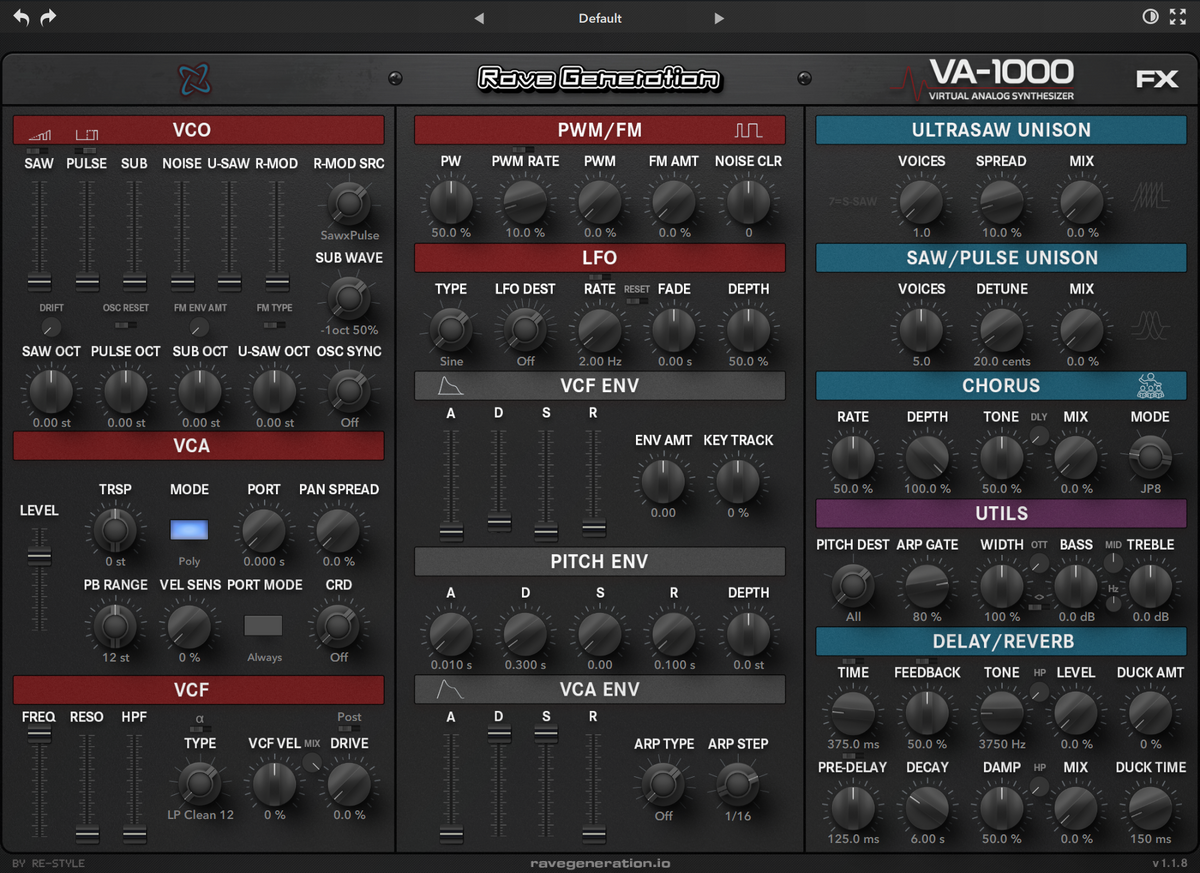Toggle the switch above the SAW slider
Screen dimensions: 1200x873
click(x=38, y=150)
